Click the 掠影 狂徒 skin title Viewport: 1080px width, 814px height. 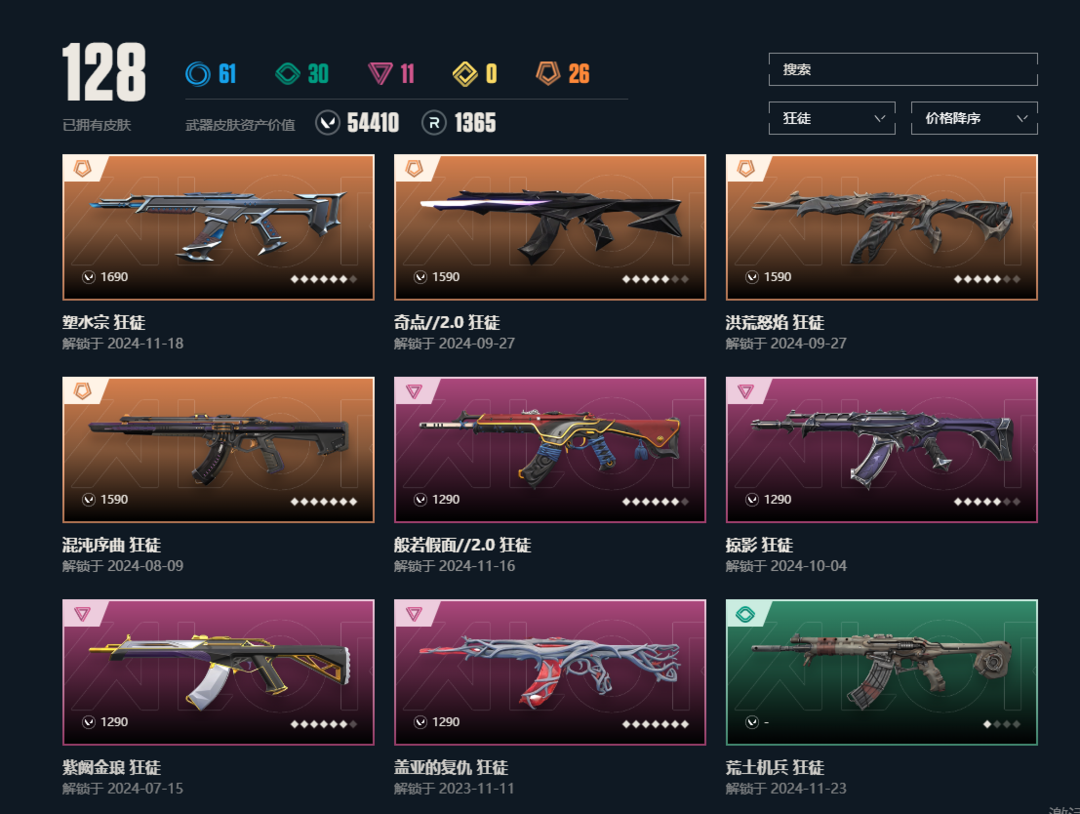click(759, 545)
